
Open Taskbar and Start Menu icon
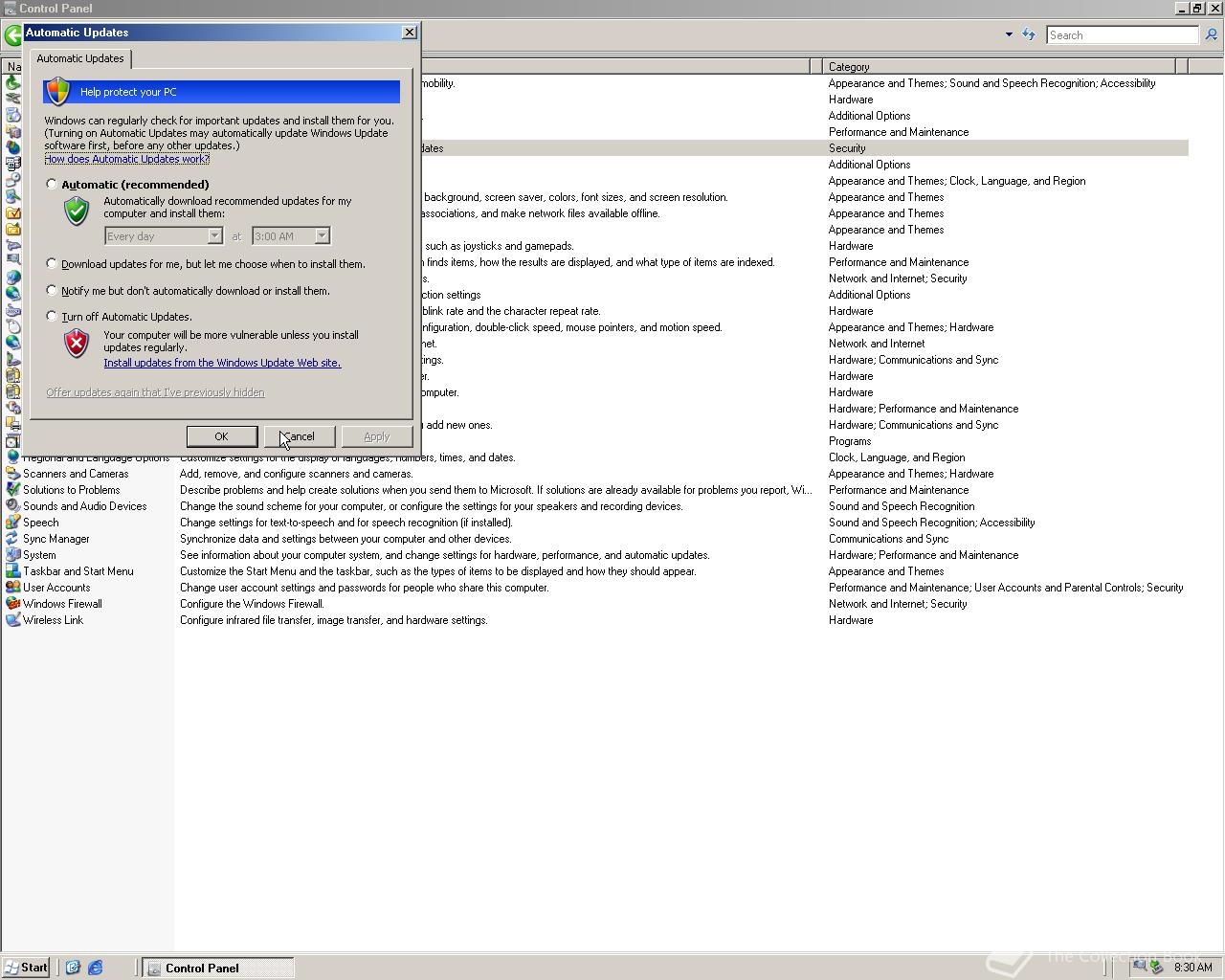[12, 571]
